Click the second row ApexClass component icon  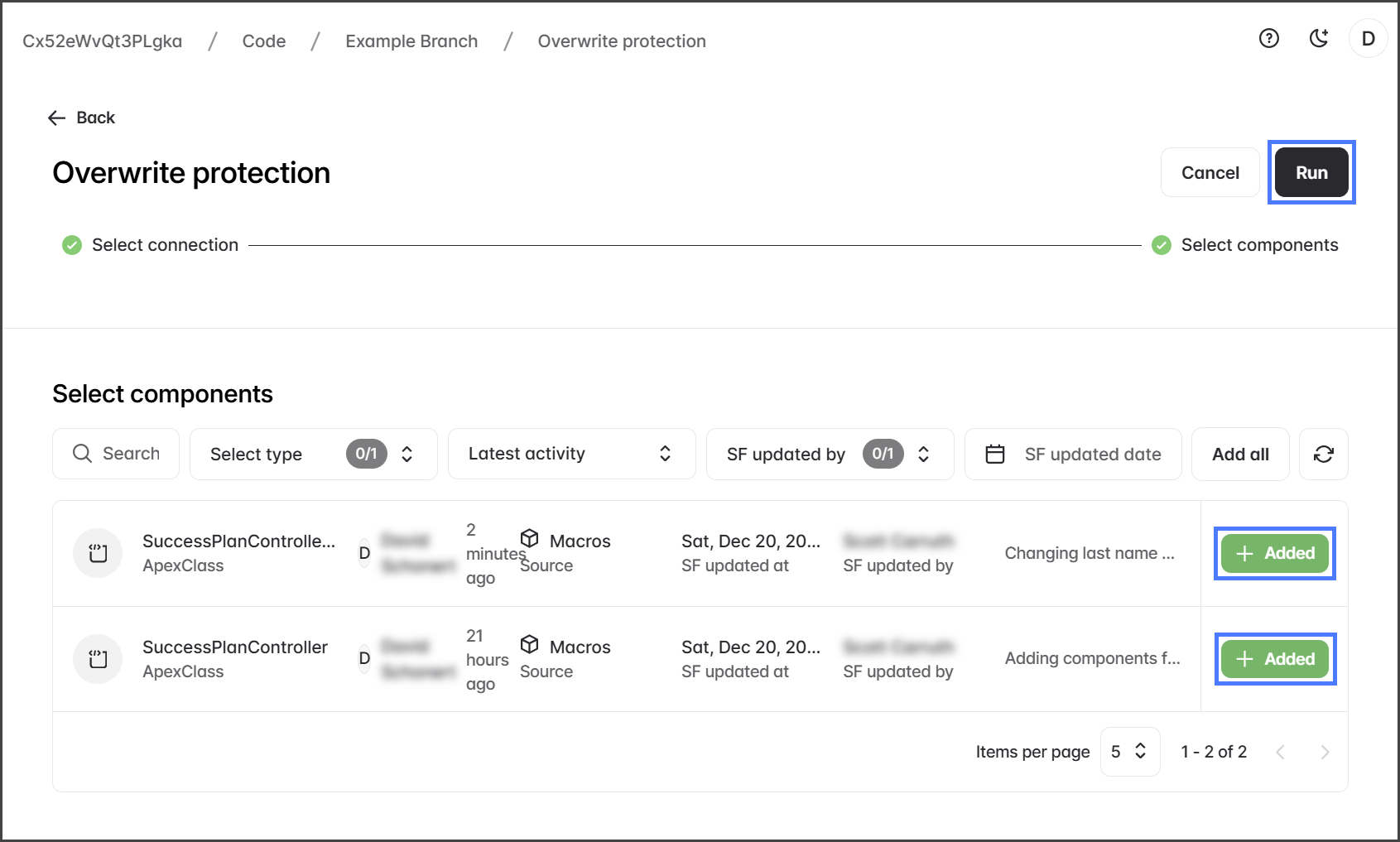98,659
